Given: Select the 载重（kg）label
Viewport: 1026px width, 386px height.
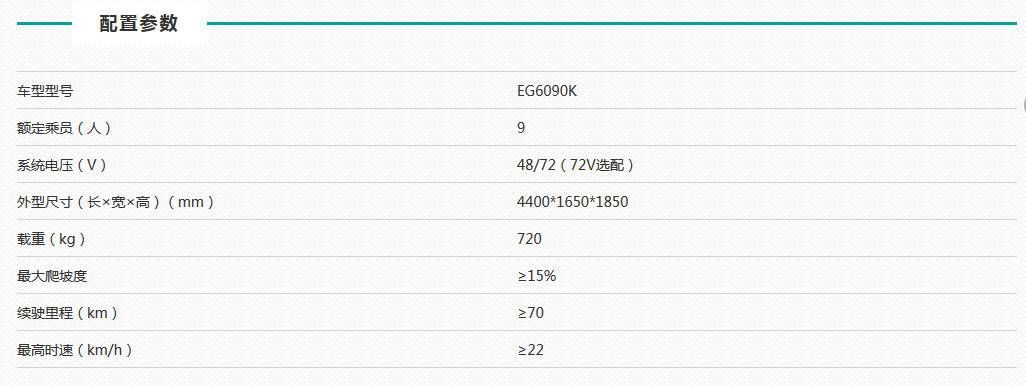Looking at the screenshot, I should coord(52,239).
